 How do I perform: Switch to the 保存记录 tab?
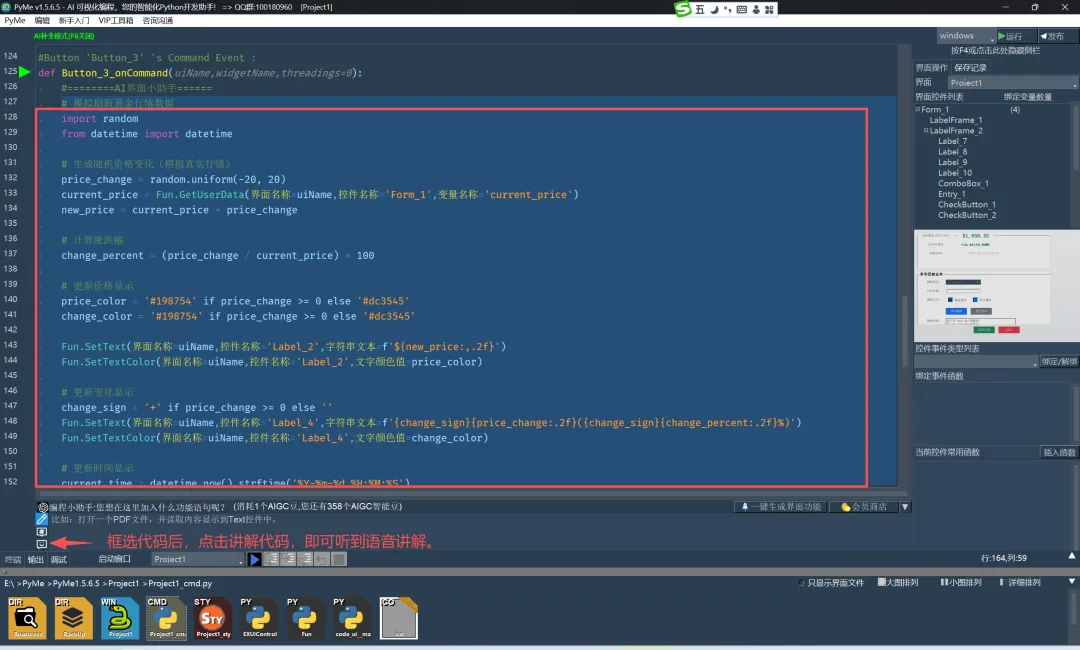click(970, 67)
